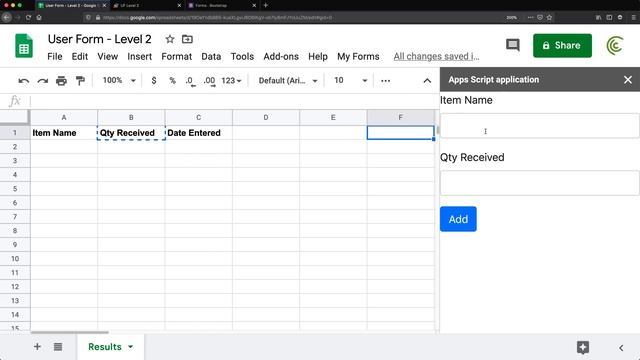Format as percent

172,80
